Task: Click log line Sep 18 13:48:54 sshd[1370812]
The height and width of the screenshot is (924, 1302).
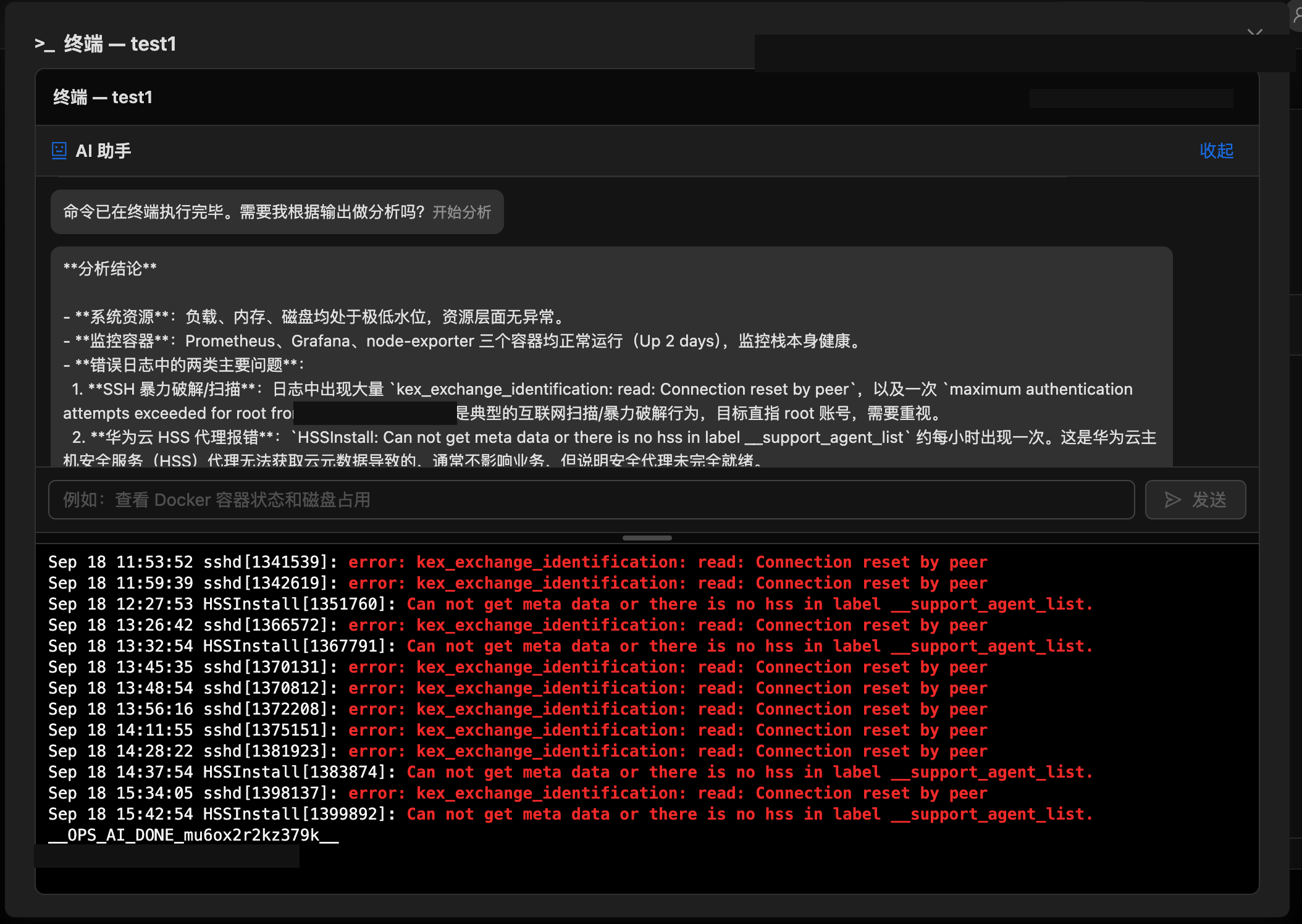Action: (x=518, y=688)
